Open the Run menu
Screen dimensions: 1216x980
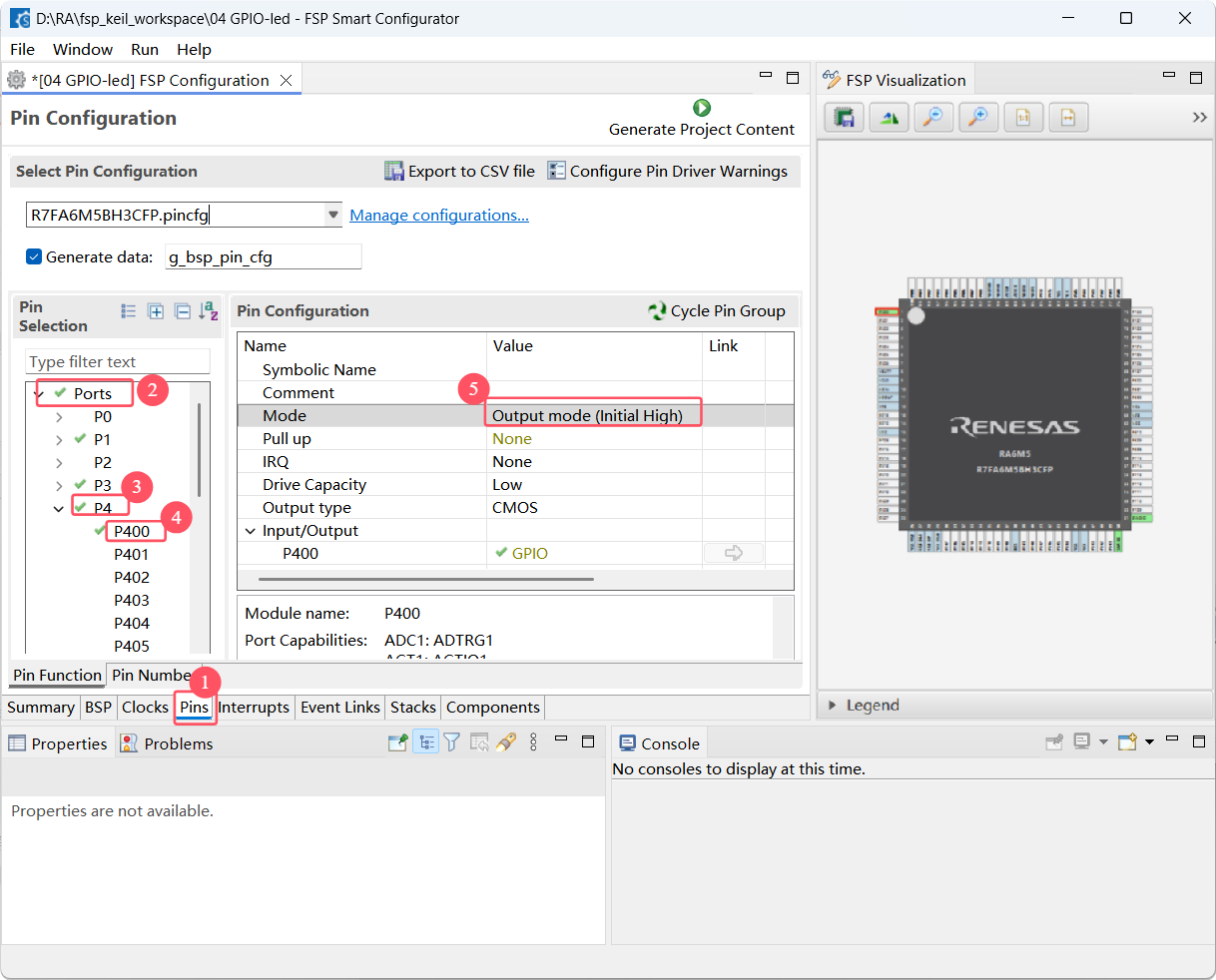145,49
